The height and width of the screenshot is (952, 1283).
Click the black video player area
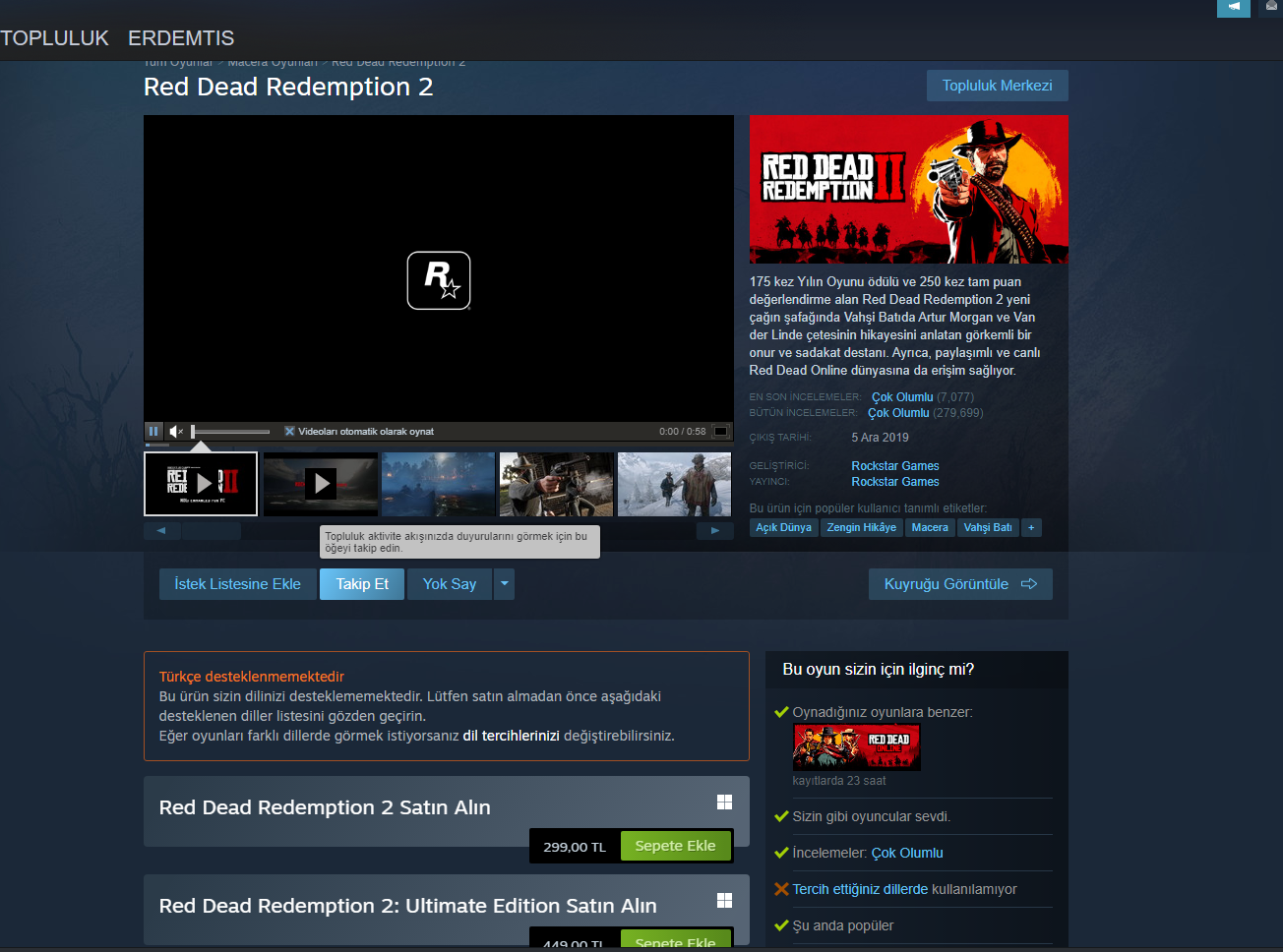coord(439,268)
